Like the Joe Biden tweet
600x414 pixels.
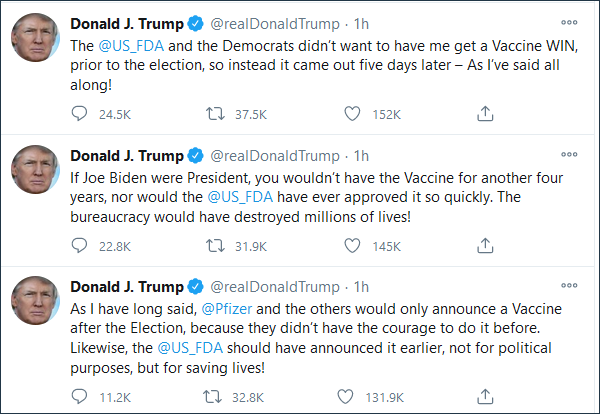point(351,244)
